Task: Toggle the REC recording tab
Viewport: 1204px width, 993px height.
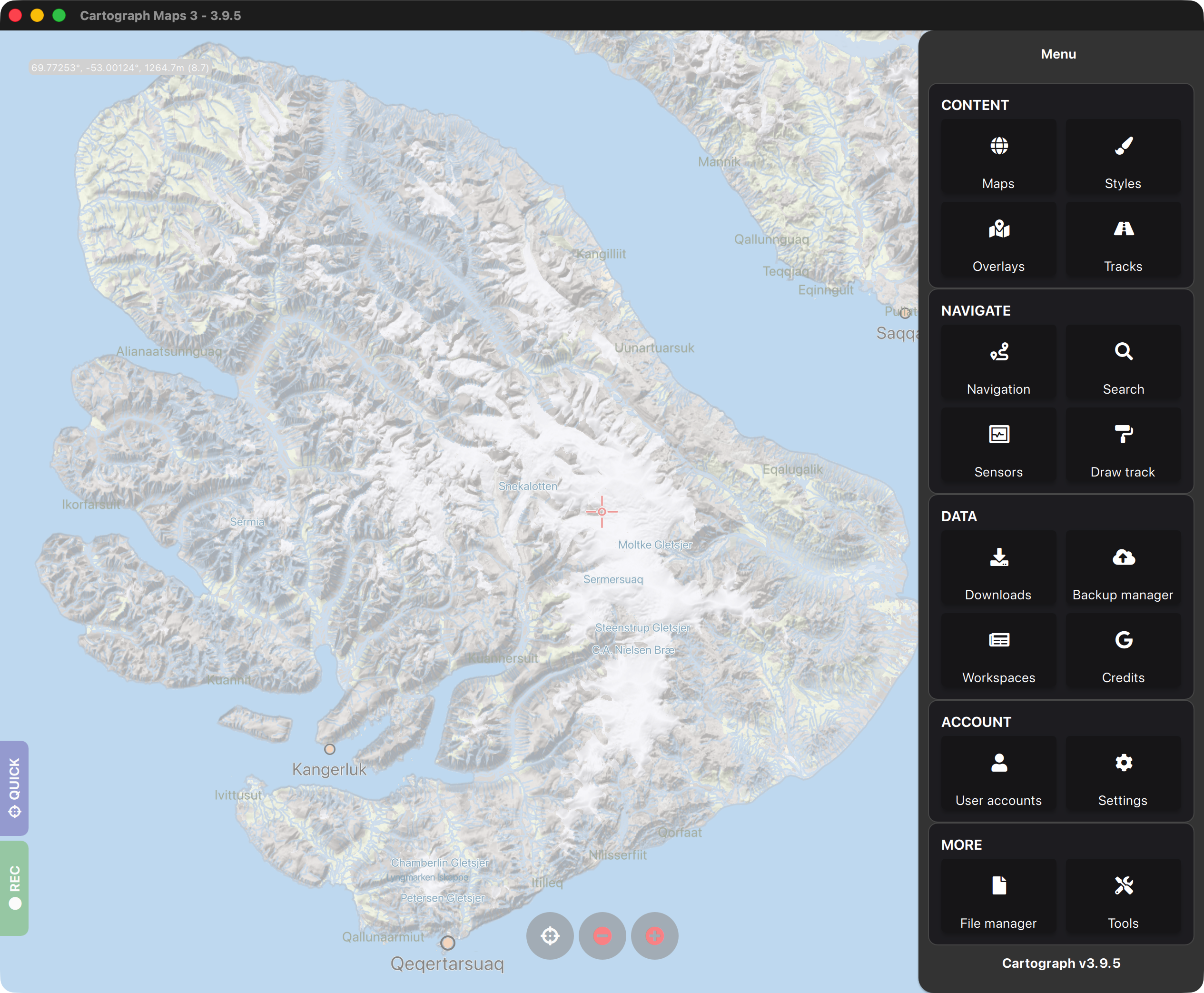Action: click(14, 888)
